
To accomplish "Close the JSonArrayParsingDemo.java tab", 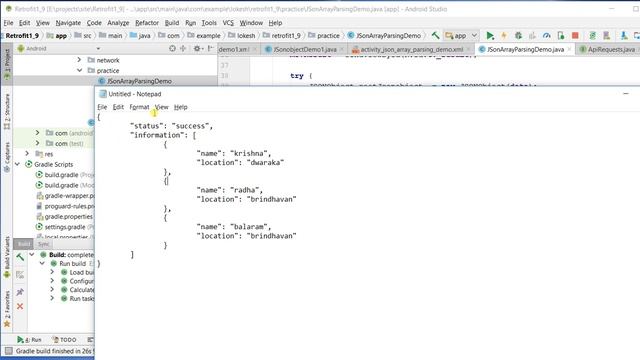I will [569, 49].
